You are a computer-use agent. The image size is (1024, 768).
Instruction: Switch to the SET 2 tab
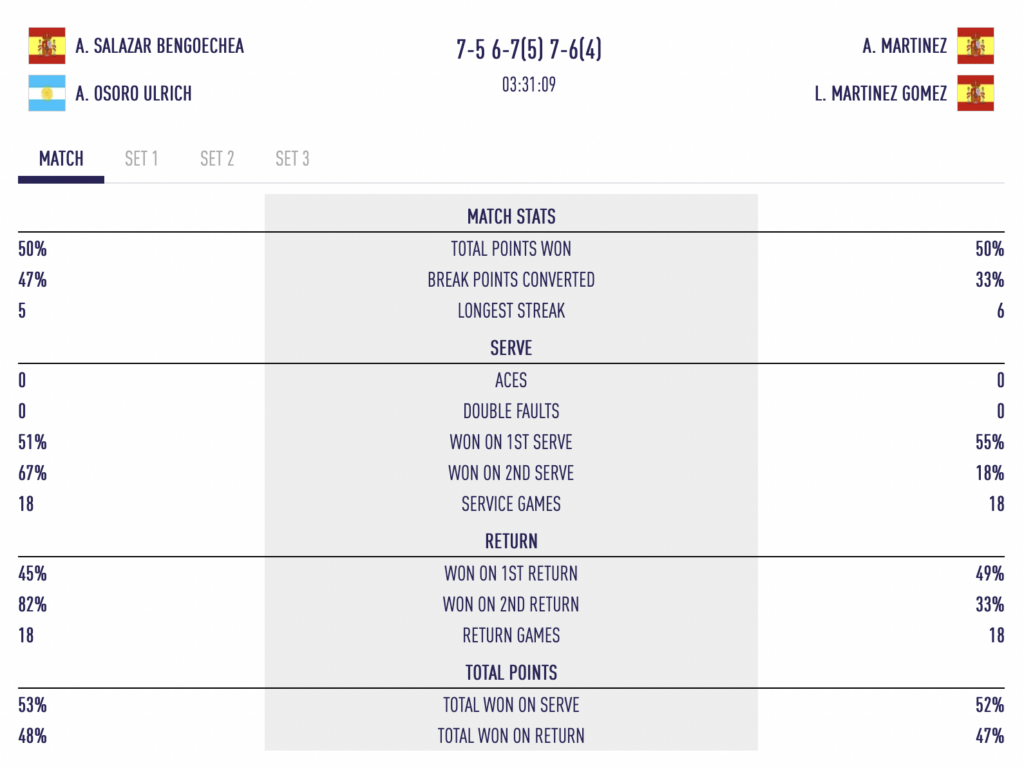[217, 159]
